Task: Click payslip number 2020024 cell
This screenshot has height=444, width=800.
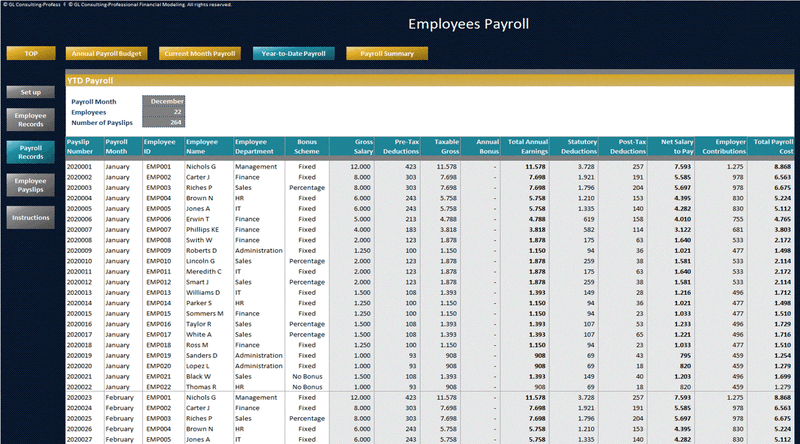Action: click(79, 408)
